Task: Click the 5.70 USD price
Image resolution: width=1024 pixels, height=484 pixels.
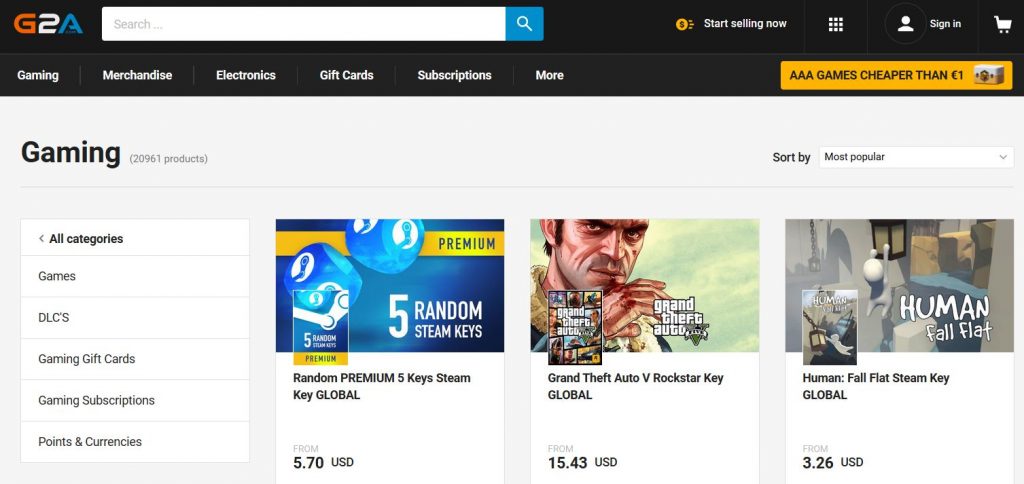Action: click(x=323, y=462)
